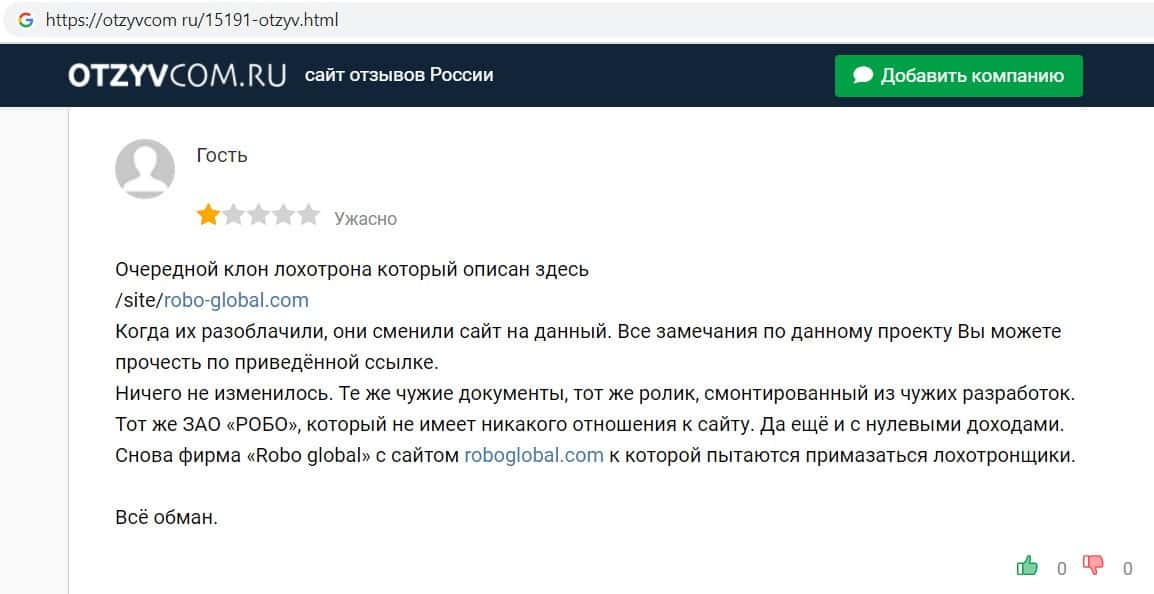
Task: Click the line 'Очередной клон лохотрона который описан здесь'
Action: (352, 269)
